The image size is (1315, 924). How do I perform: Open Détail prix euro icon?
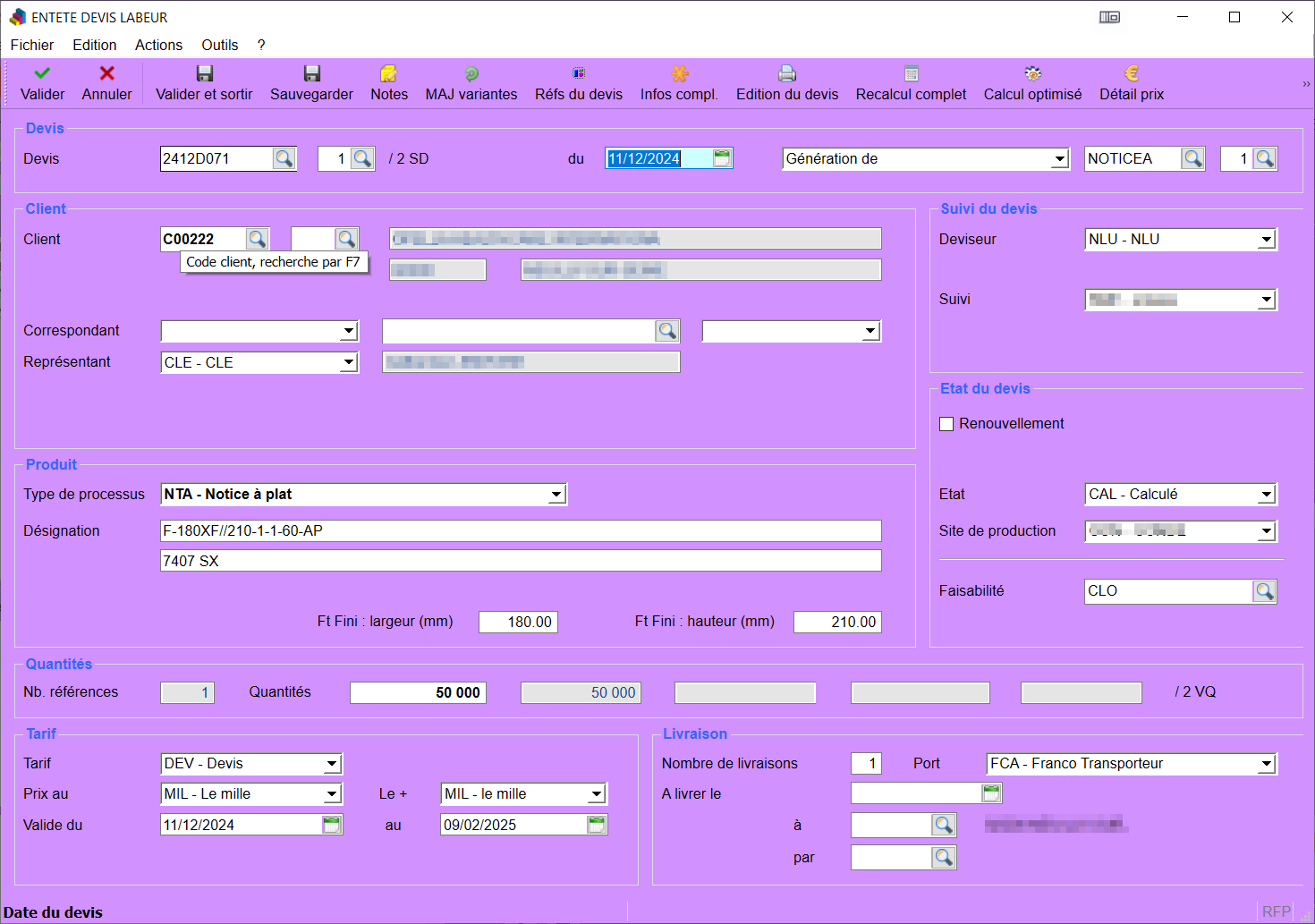(1131, 74)
